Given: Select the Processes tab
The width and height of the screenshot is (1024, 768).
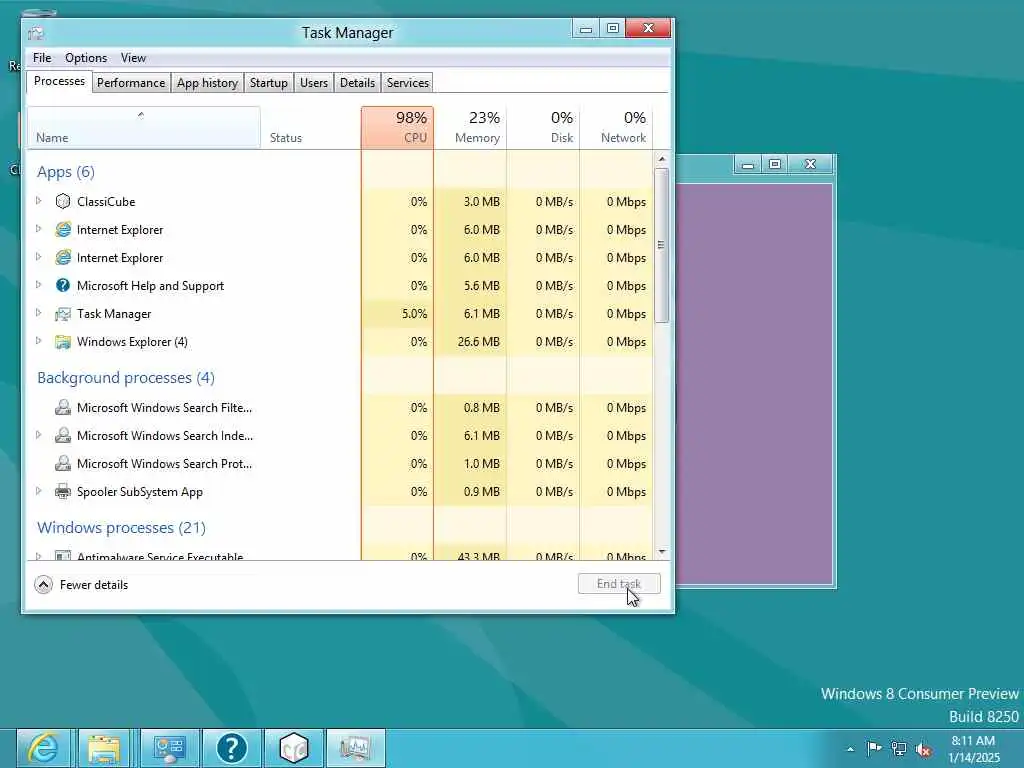Looking at the screenshot, I should coord(59,81).
